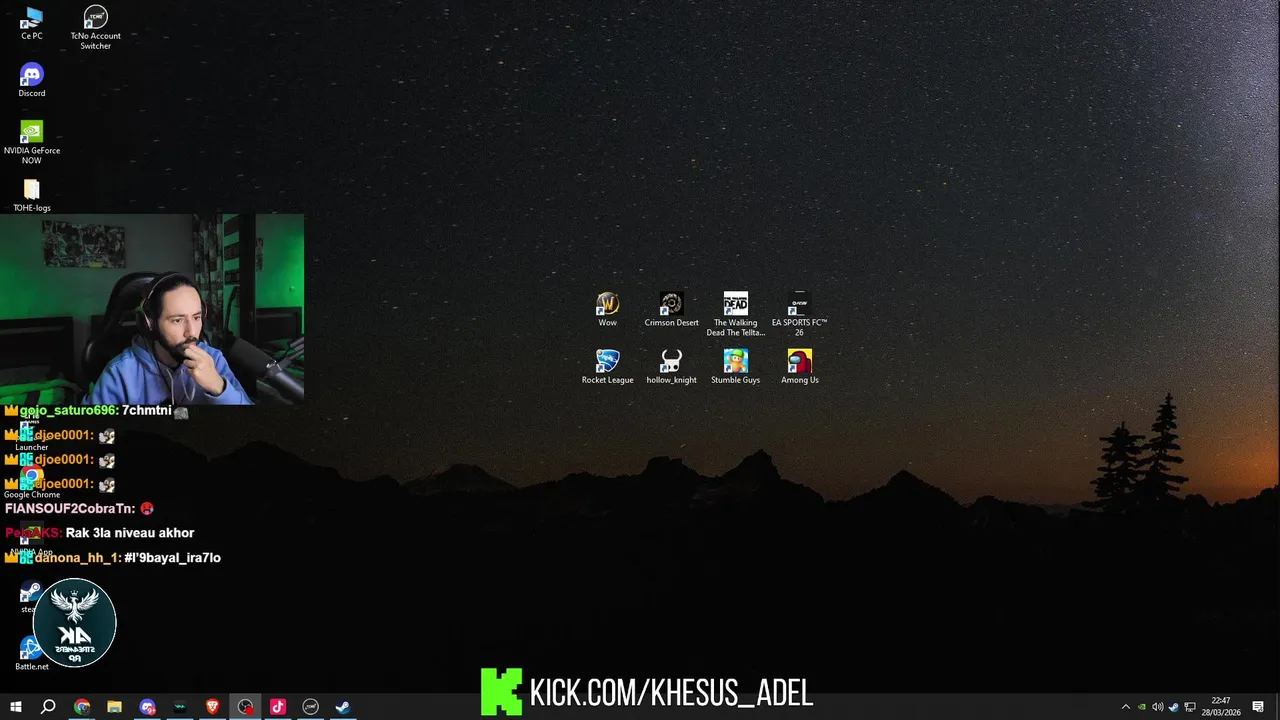Click the Steam system tray icon
This screenshot has height=720, width=1280.
click(1173, 707)
